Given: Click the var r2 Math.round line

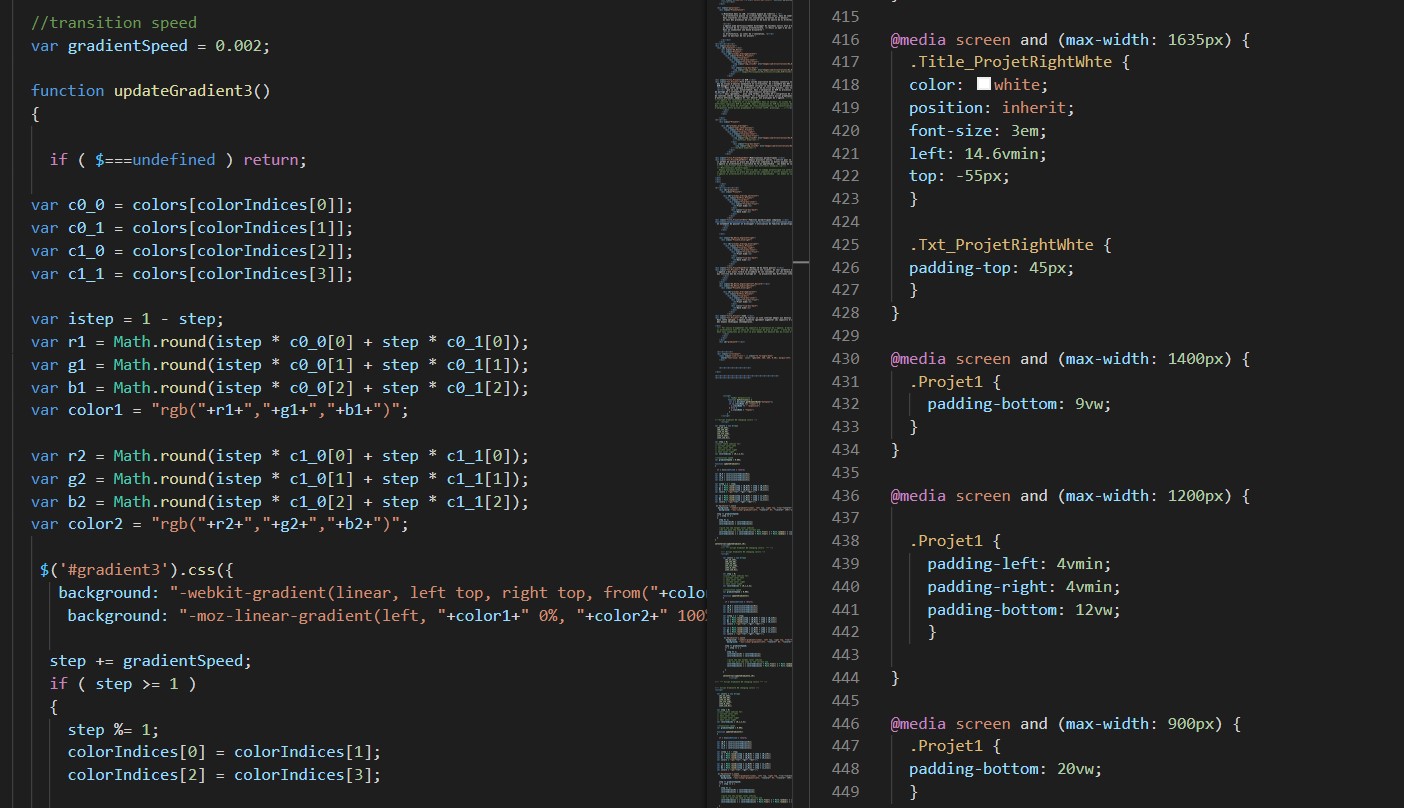Looking at the screenshot, I should (x=280, y=456).
